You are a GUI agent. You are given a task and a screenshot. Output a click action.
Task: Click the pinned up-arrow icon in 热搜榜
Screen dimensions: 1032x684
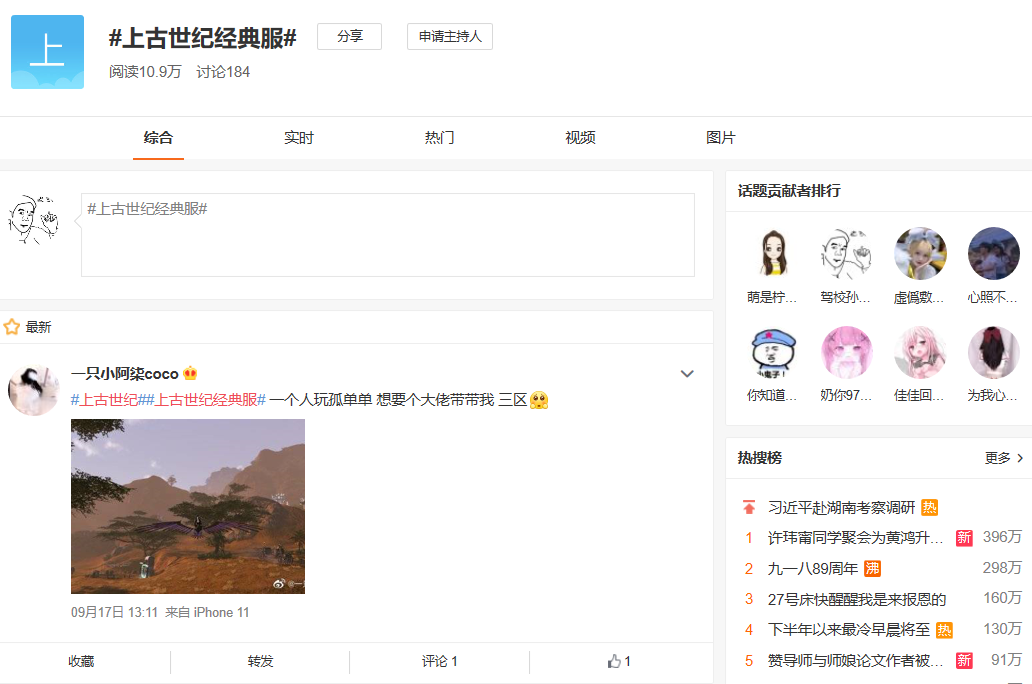coord(749,508)
